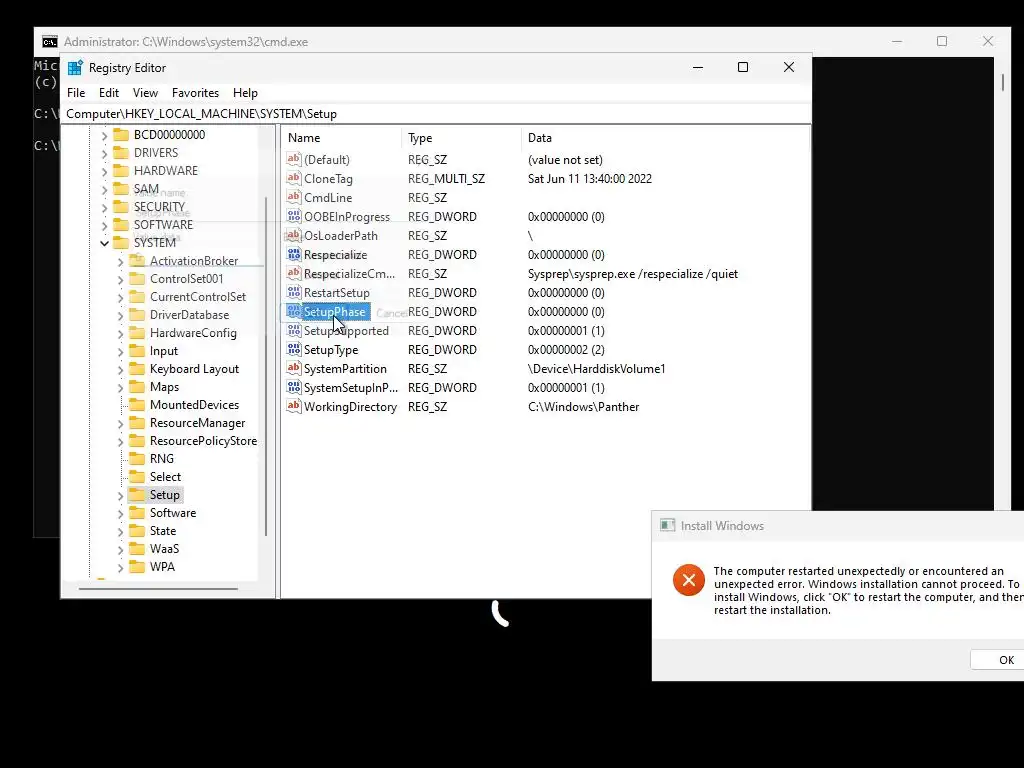This screenshot has height=768, width=1024.
Task: Open the File menu
Action: click(76, 93)
